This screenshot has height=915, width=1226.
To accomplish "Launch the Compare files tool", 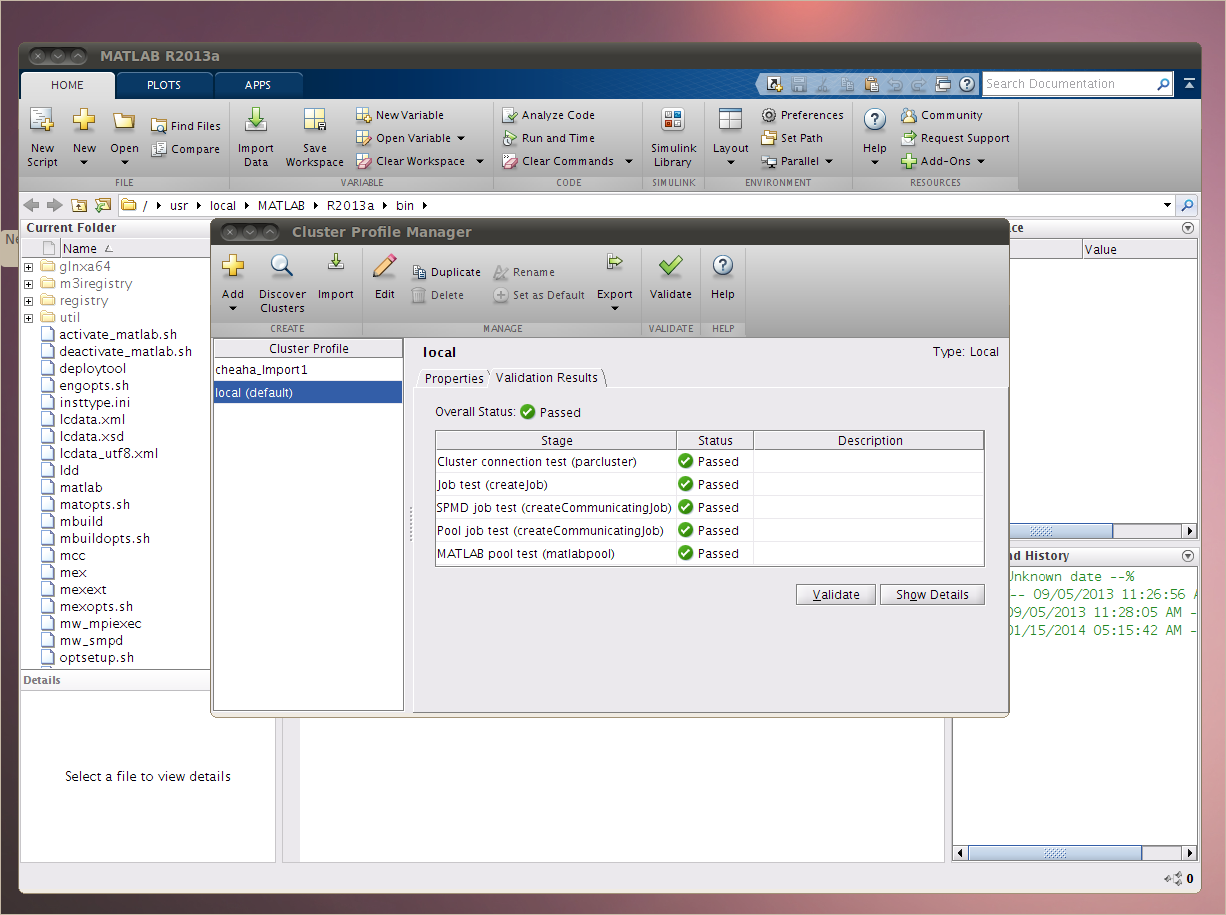I will pos(186,149).
